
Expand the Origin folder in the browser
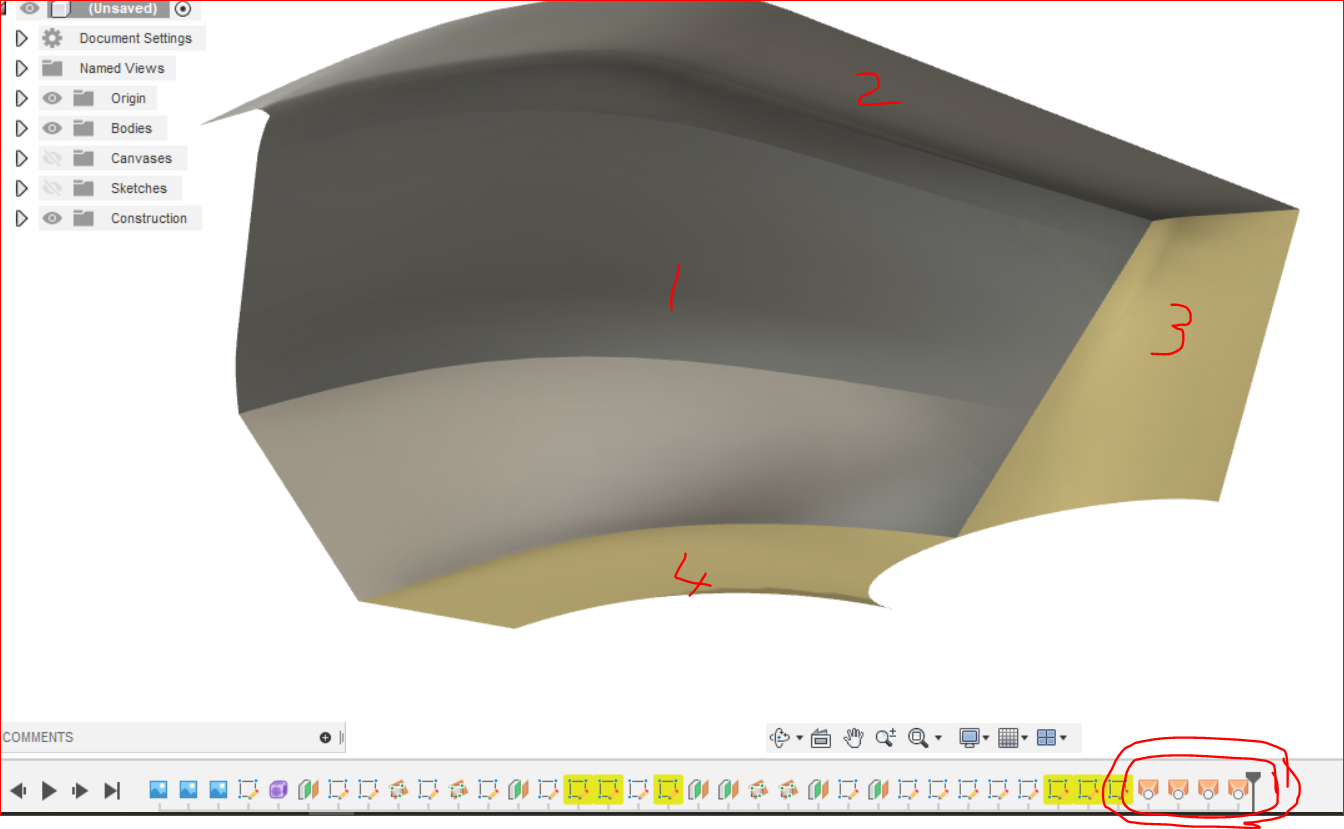pos(21,98)
